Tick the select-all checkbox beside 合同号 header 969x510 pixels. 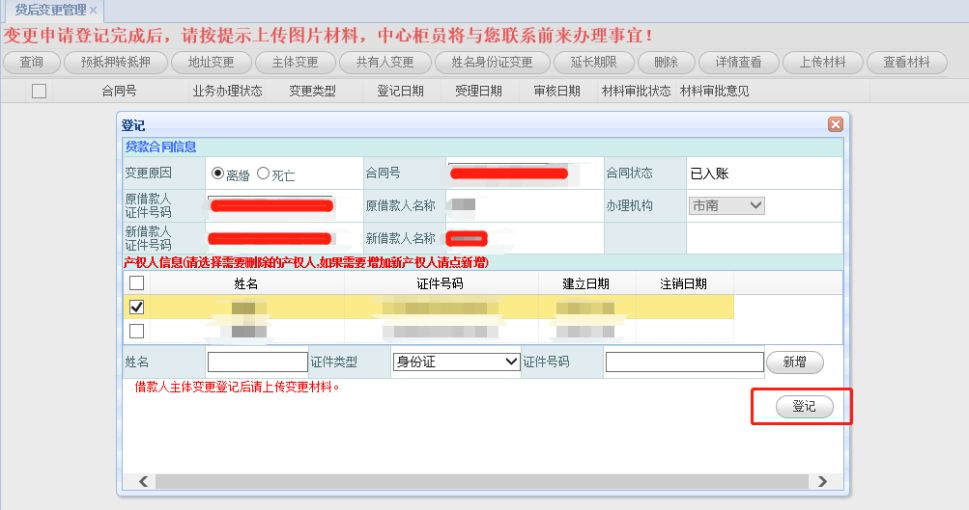click(39, 91)
